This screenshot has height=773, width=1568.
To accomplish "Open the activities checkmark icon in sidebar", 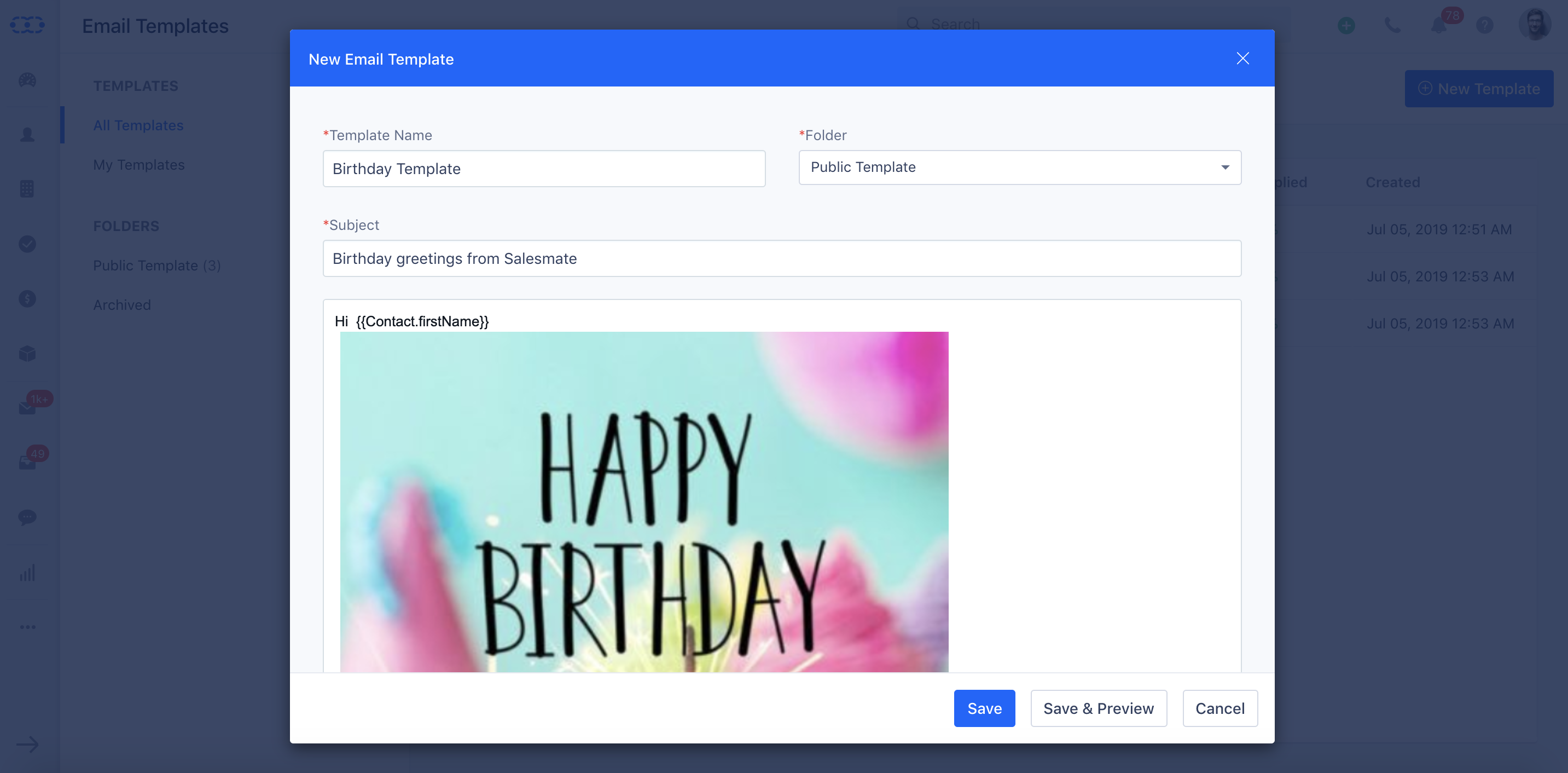I will point(27,244).
